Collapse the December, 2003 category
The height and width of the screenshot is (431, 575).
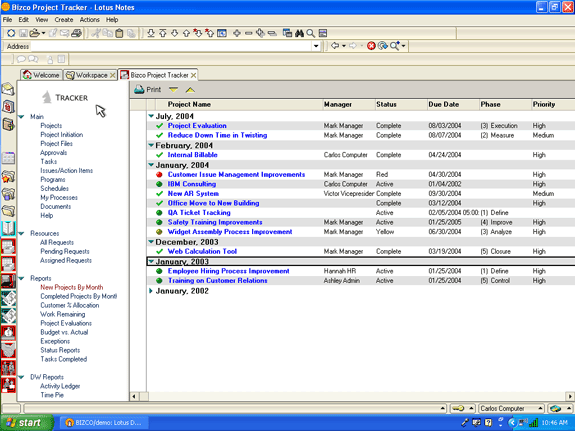(151, 242)
